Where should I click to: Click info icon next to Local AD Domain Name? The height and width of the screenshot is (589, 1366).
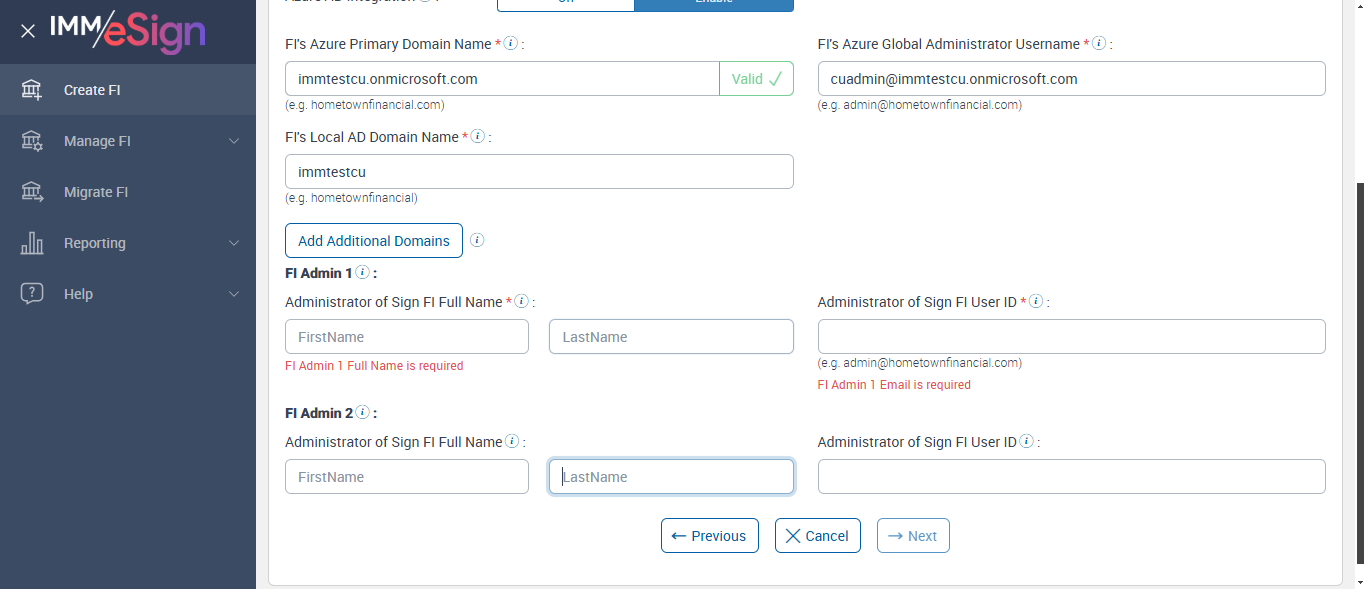pos(478,136)
